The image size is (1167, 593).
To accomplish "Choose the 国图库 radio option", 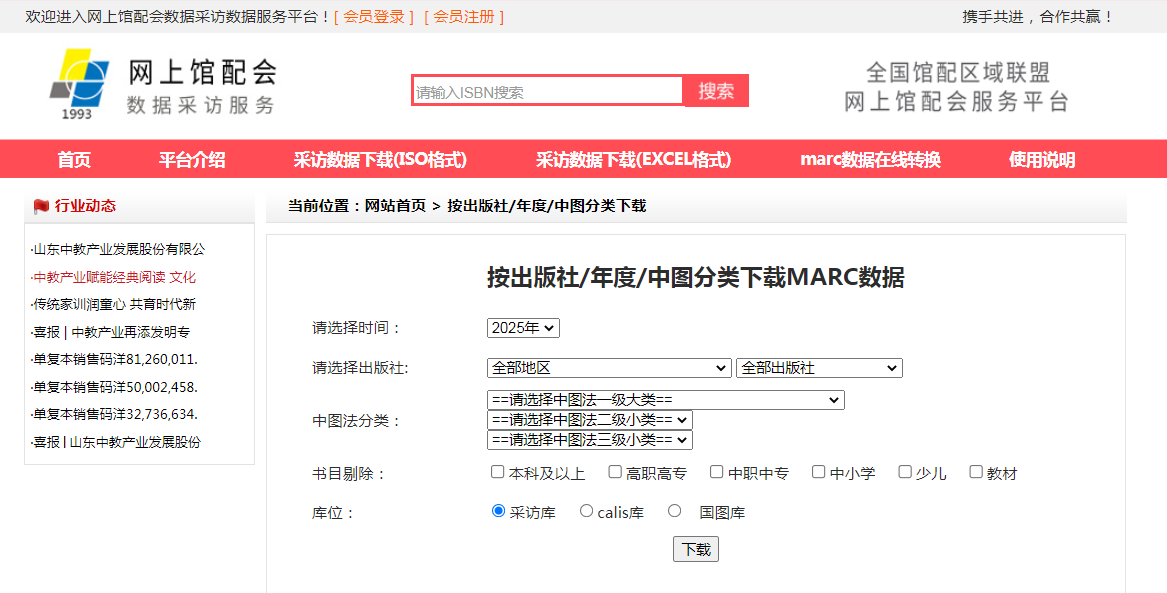I will (x=674, y=511).
